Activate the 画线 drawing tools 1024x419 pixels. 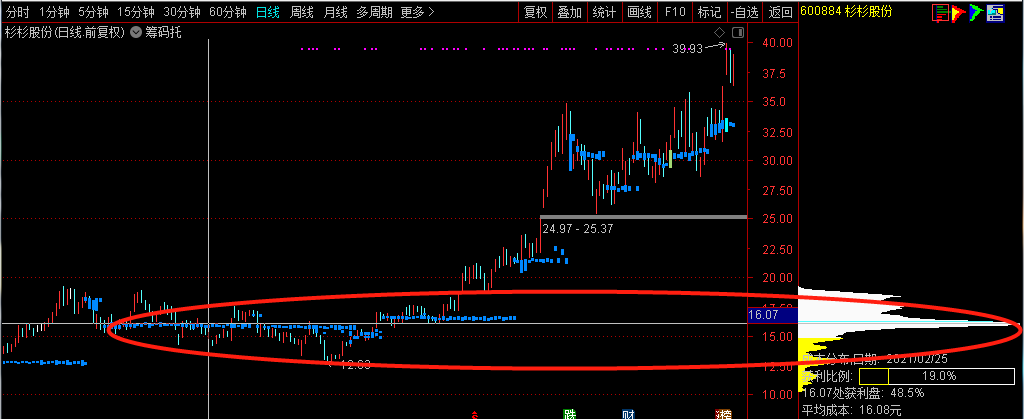coord(639,12)
